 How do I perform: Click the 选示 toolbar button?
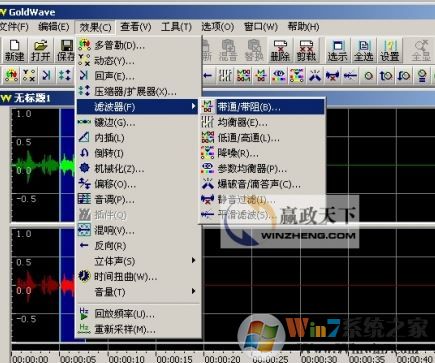(x=337, y=50)
